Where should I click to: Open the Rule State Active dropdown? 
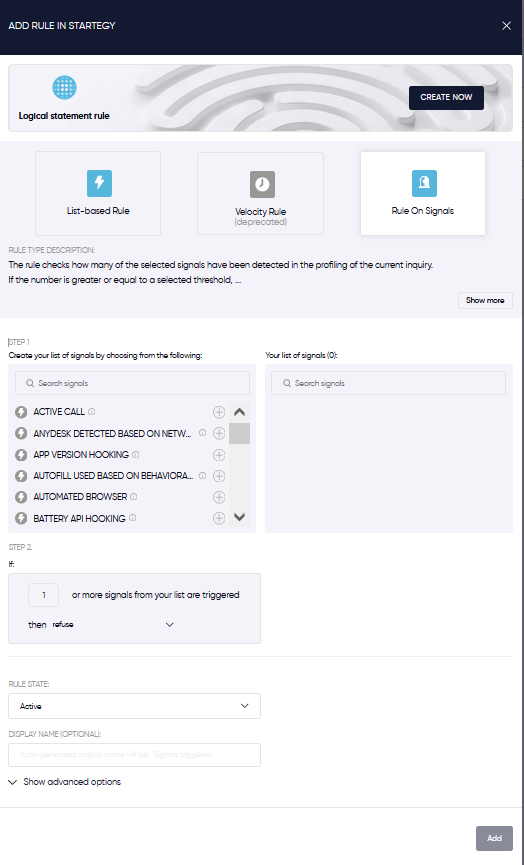coord(135,706)
